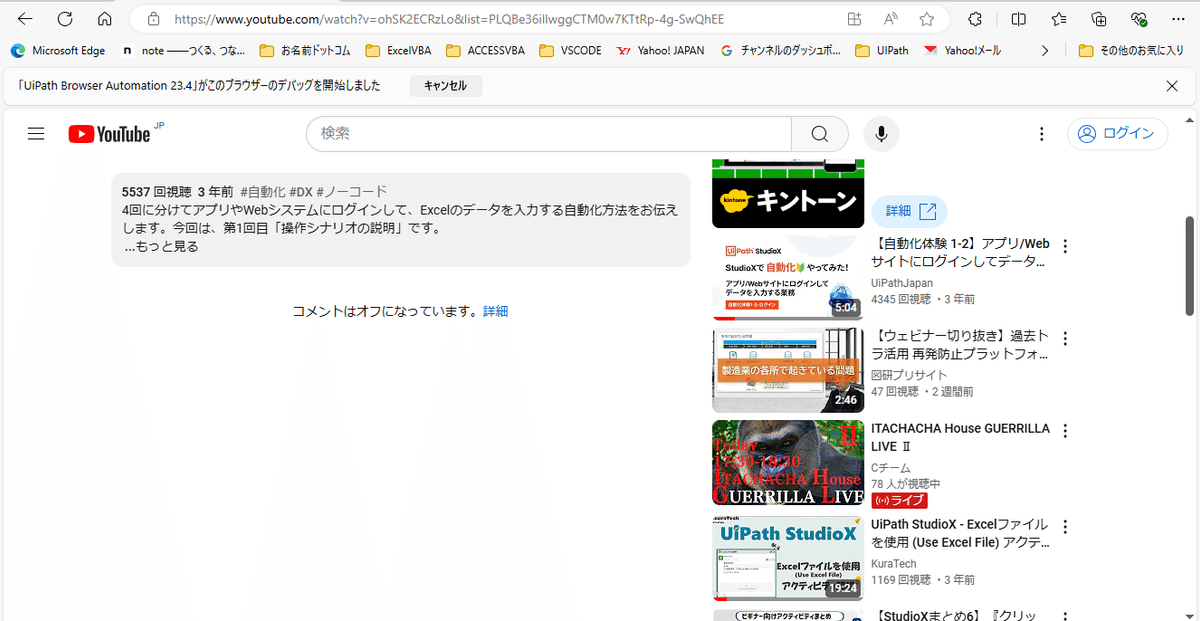This screenshot has height=621, width=1200.
Task: Open the browser home page icon
Action: (105, 19)
